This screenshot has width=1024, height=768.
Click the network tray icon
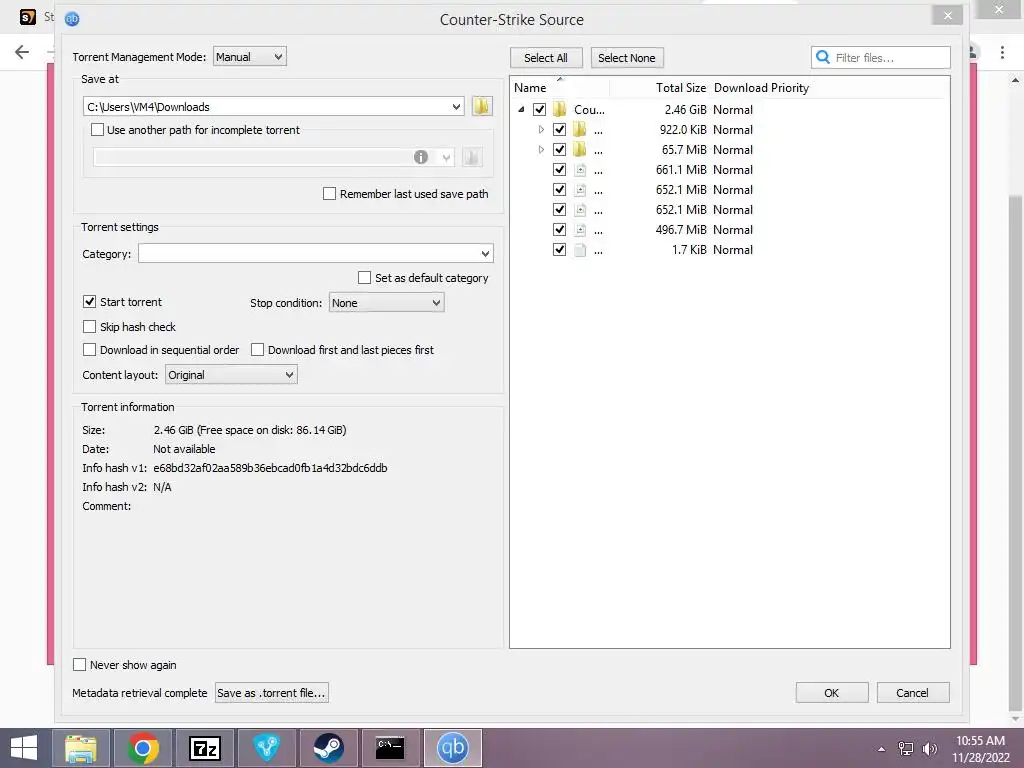(x=906, y=748)
